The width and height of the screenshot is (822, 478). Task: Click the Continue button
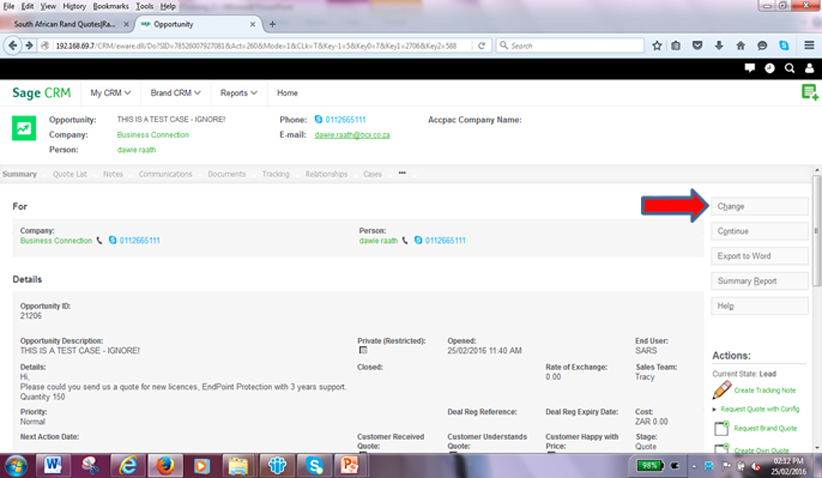pos(760,231)
